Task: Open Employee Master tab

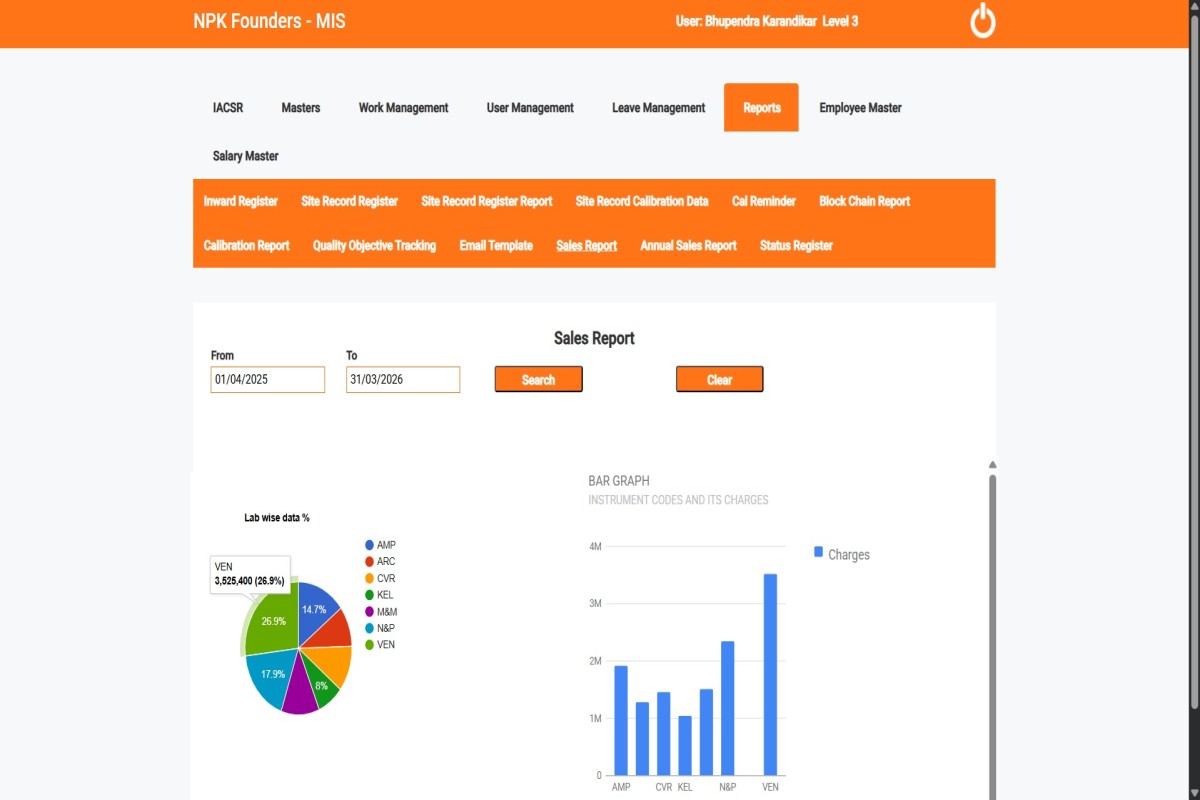Action: (860, 108)
